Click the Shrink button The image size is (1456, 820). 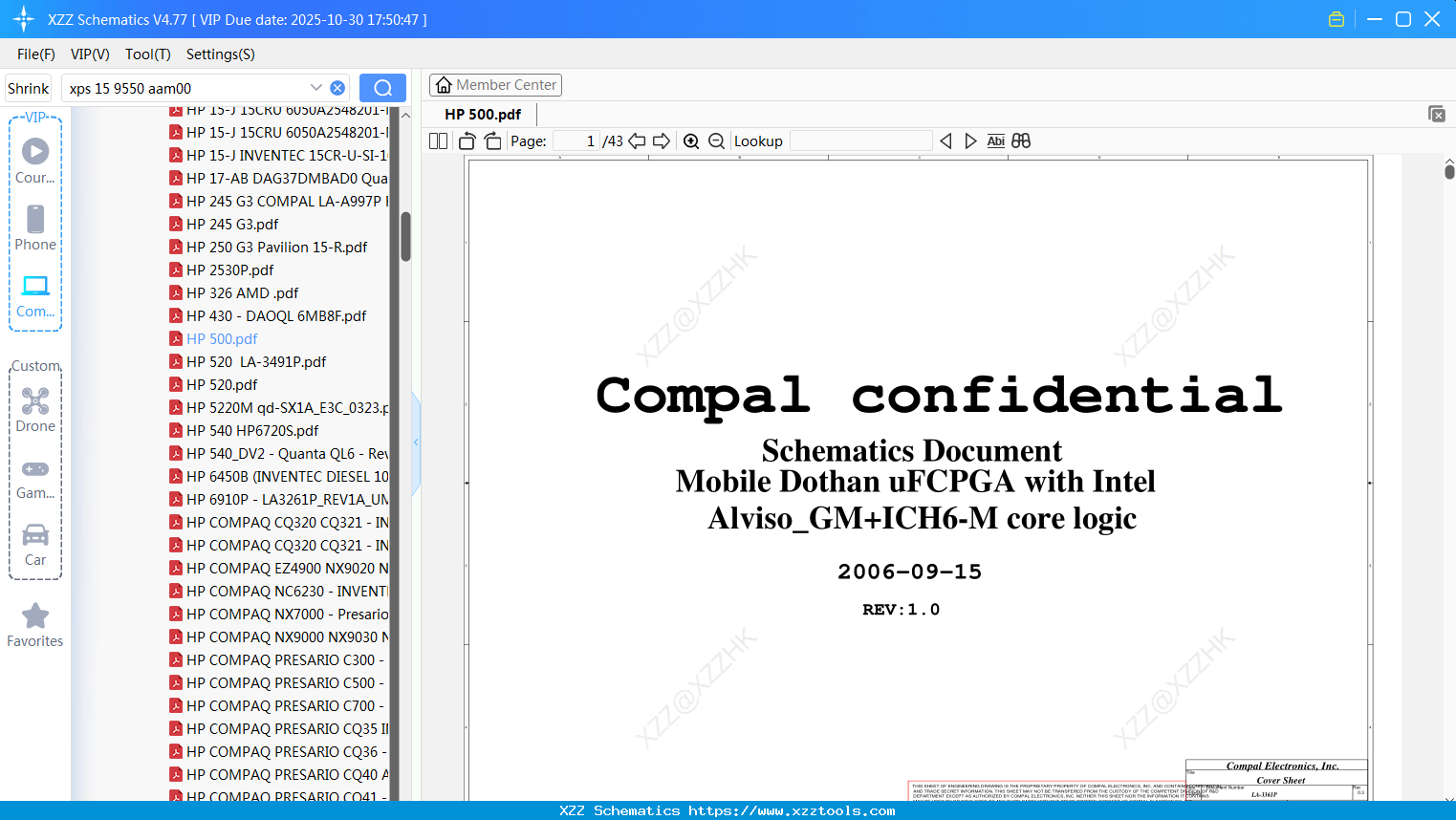click(29, 88)
